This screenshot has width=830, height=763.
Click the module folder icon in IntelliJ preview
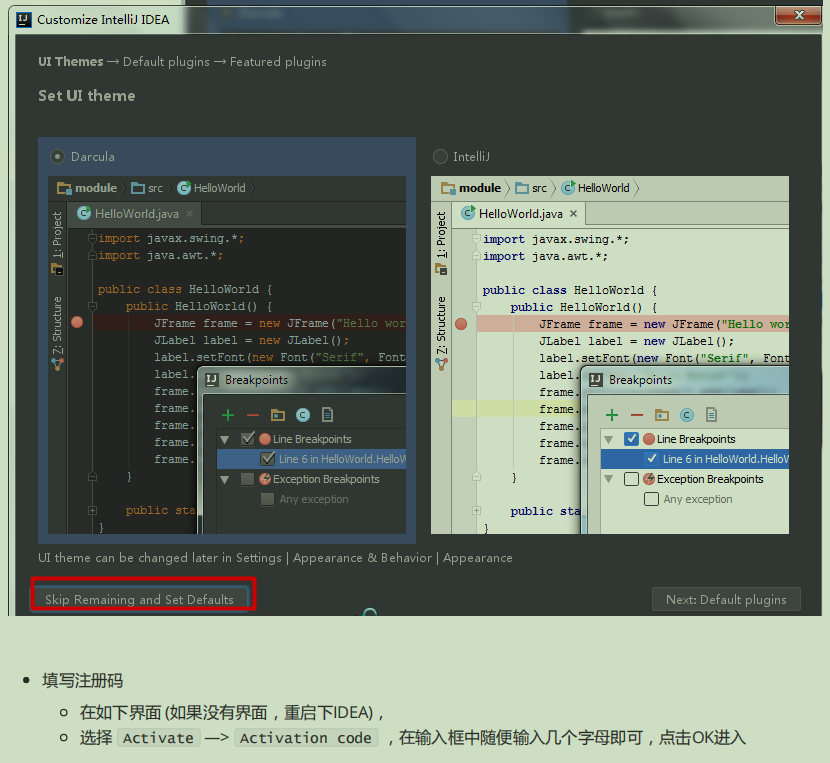[448, 188]
